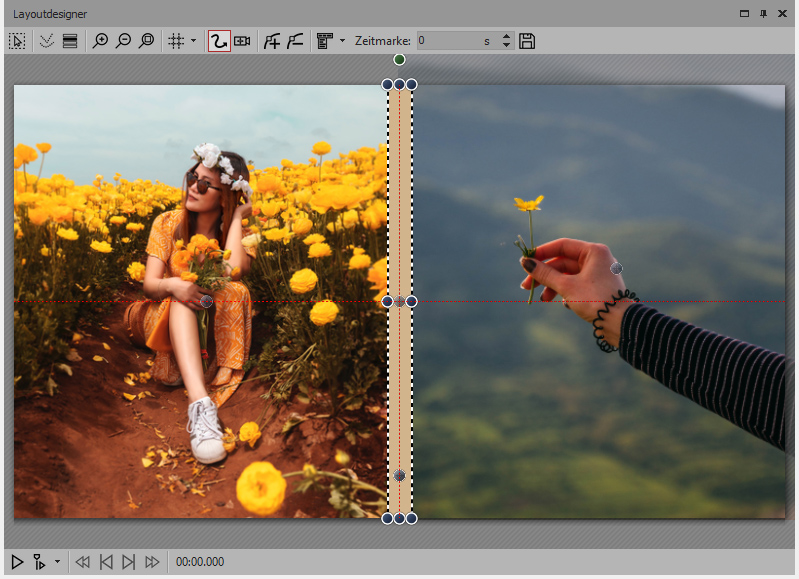The height and width of the screenshot is (579, 799).
Task: Click the save disk icon after Zeitmarke
Action: [x=528, y=41]
